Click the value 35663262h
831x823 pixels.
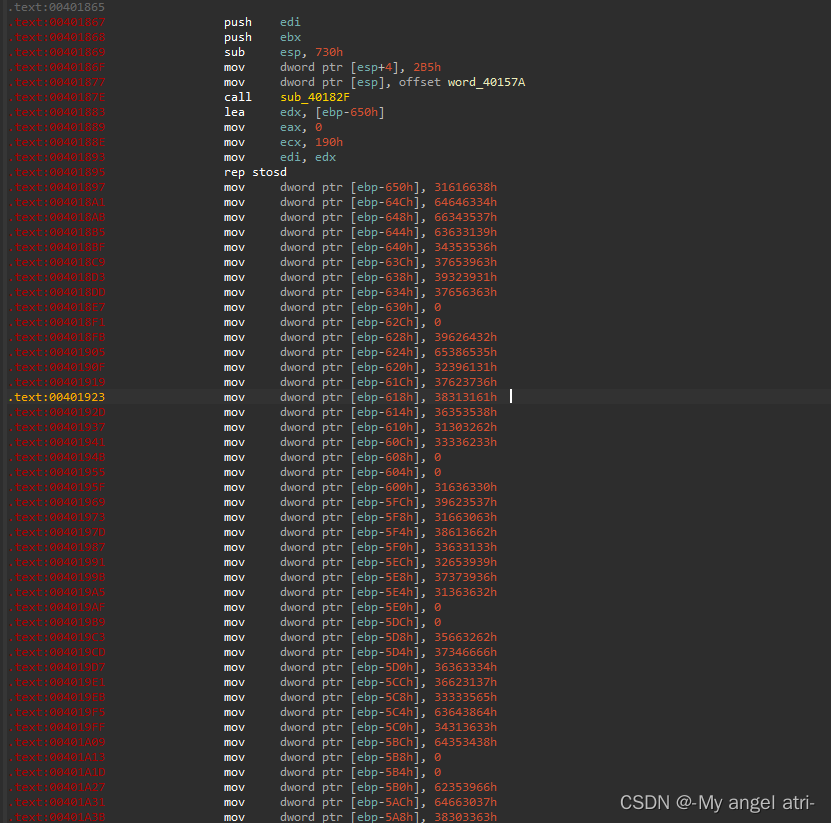coord(466,638)
